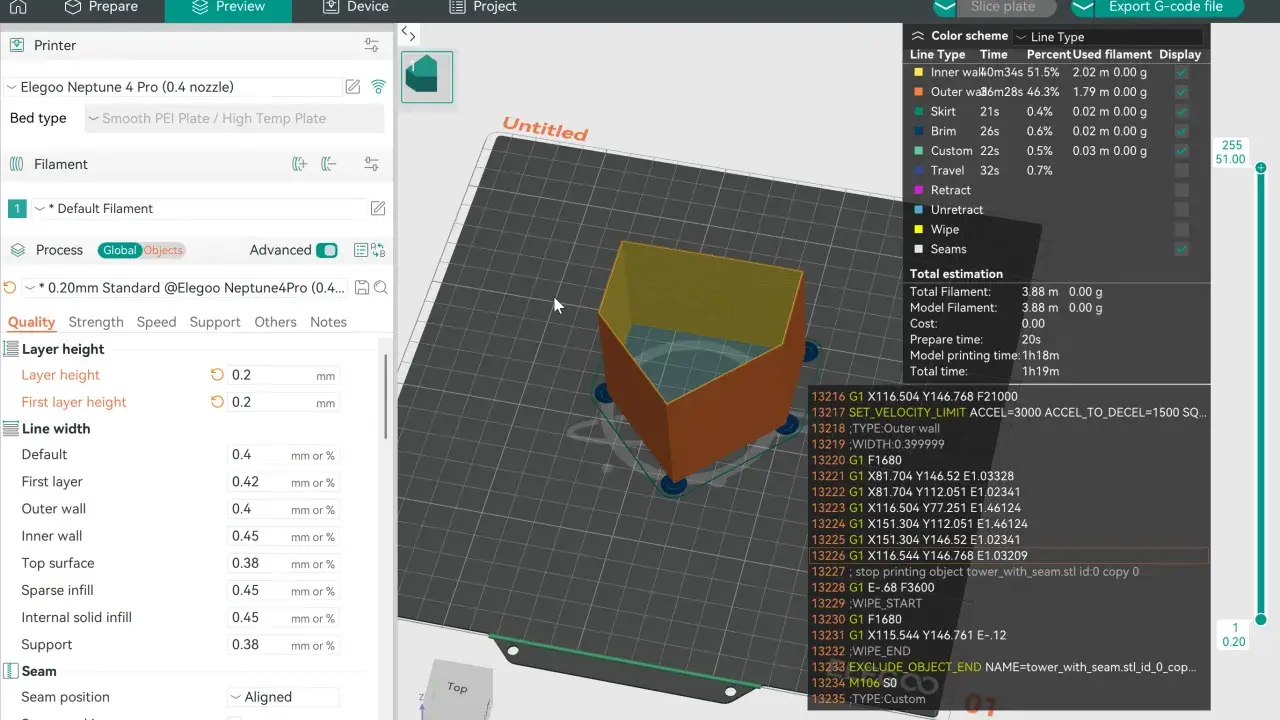Open the Seam position Aligned dropdown

click(283, 697)
